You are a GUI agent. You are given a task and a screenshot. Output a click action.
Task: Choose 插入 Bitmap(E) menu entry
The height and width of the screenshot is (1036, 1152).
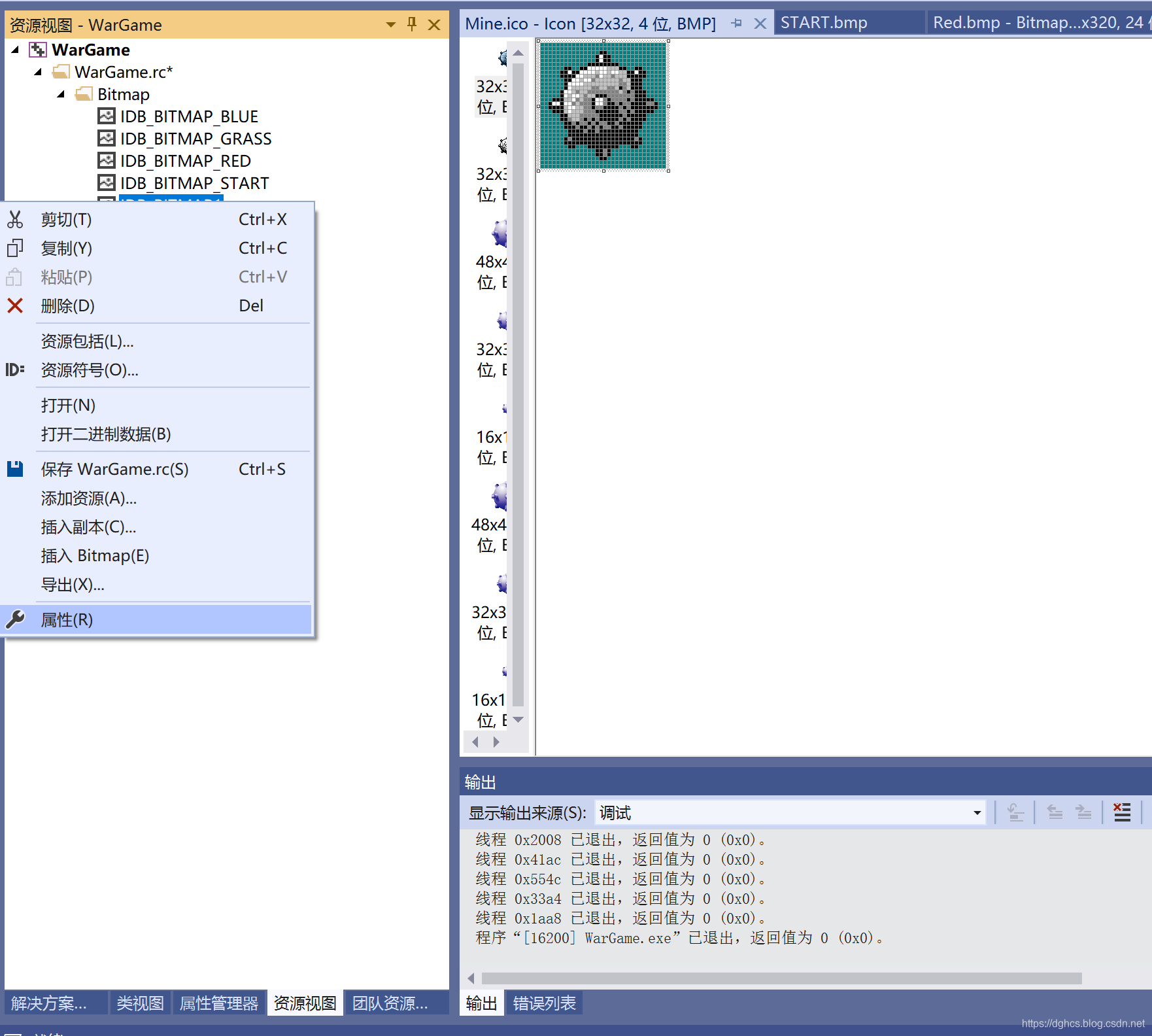157,555
